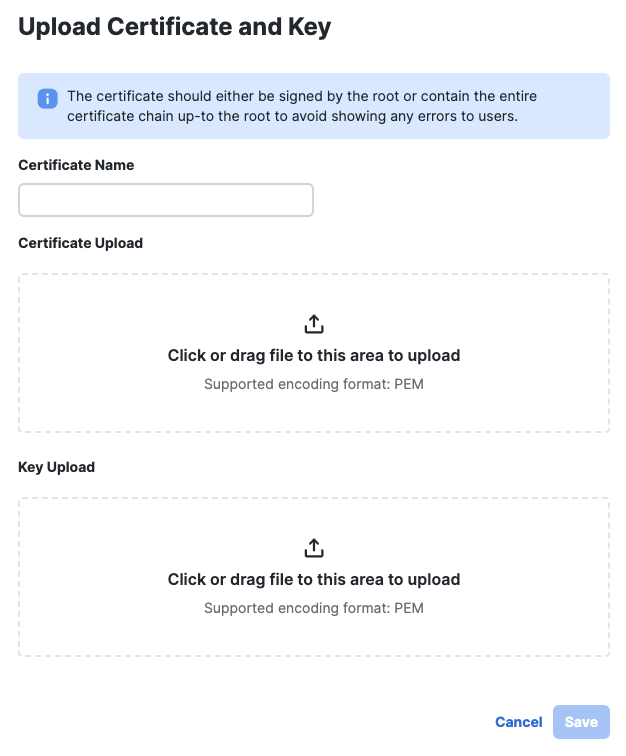Screen dimensions: 626x756
Task: Cancel the certificate upload dialog
Action: tap(518, 722)
